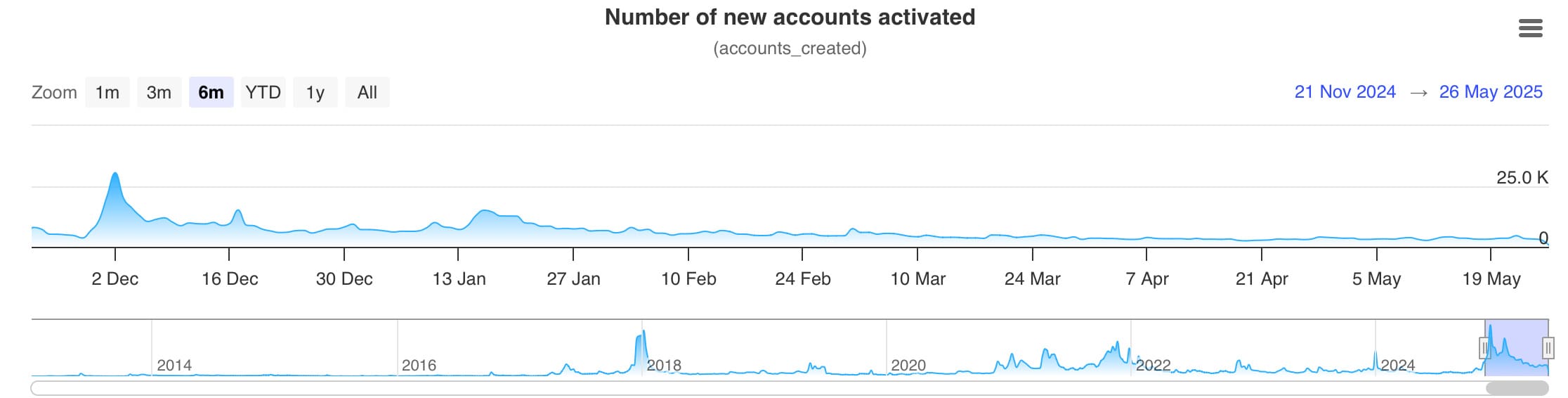Select the 3m zoom range
1568x398 pixels.
coord(159,92)
